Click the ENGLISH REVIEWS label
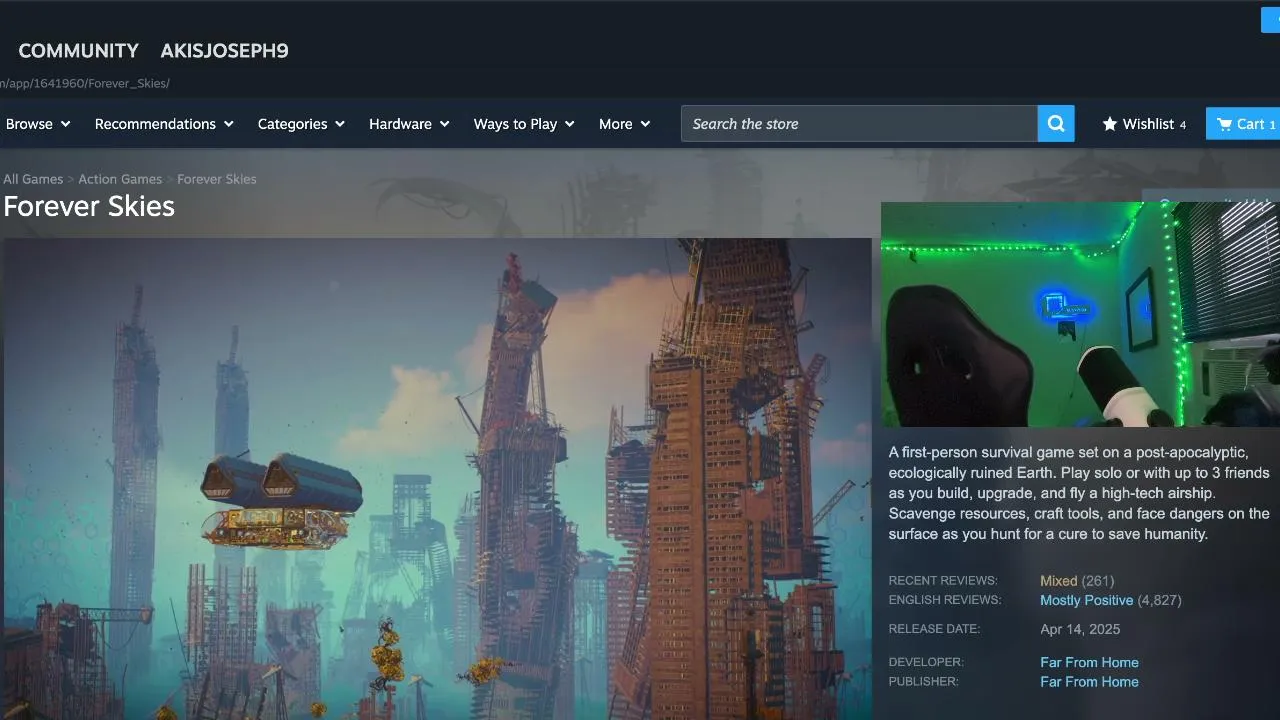 tap(945, 600)
